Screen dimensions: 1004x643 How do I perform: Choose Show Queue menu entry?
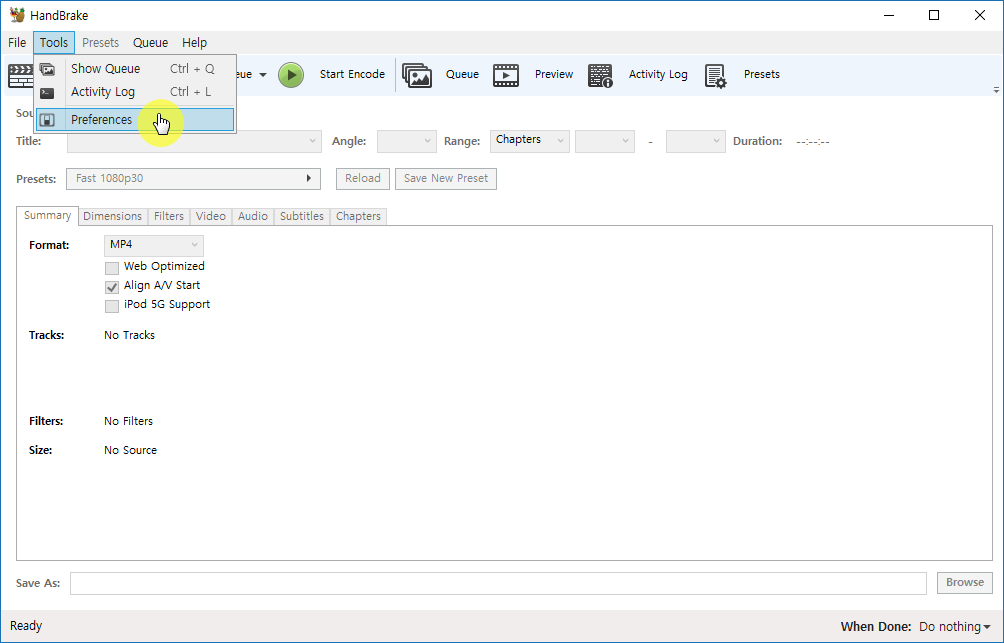coord(135,69)
